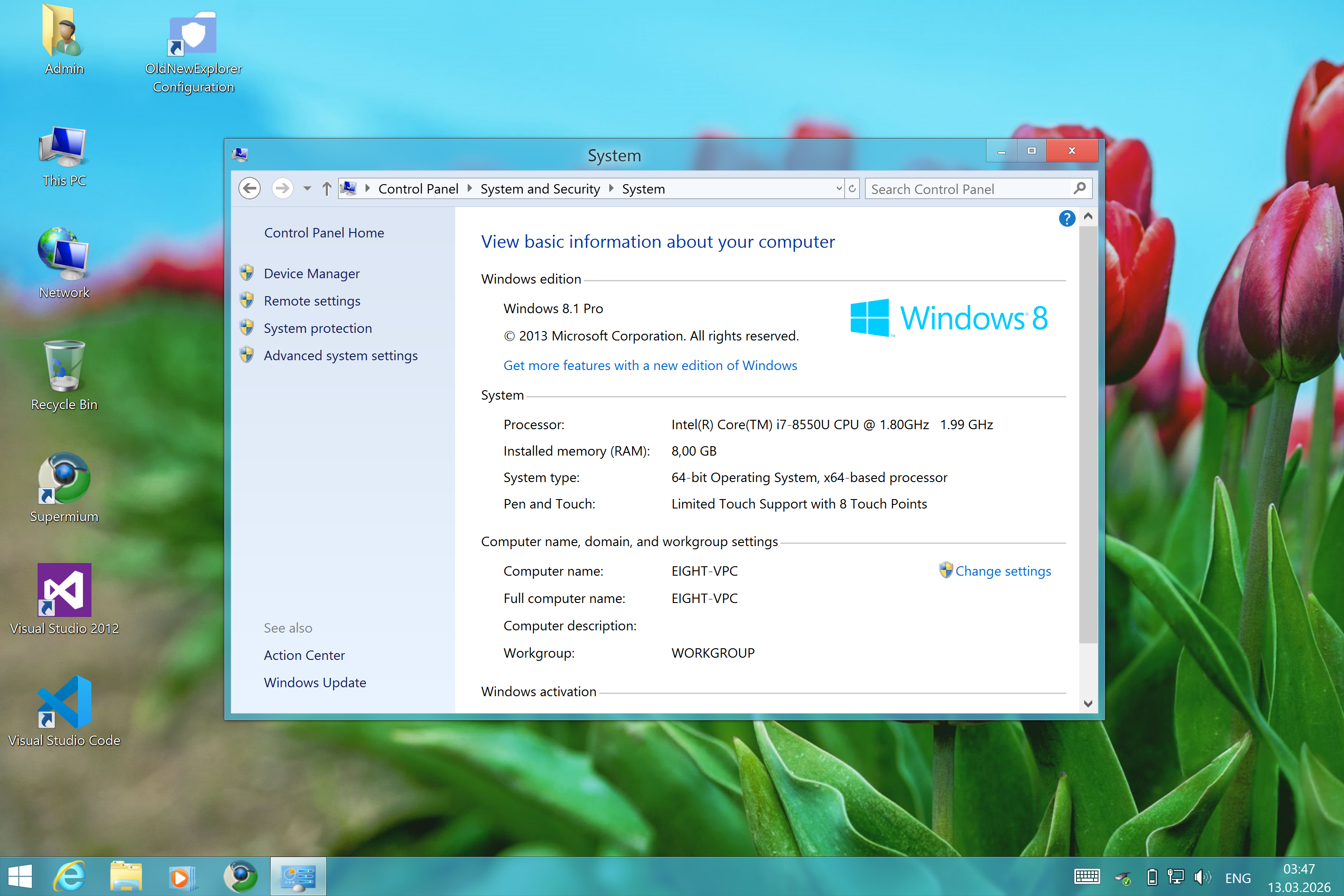Click the scrollbar down arrow
Screen dimensions: 1344x896
[x=1088, y=704]
